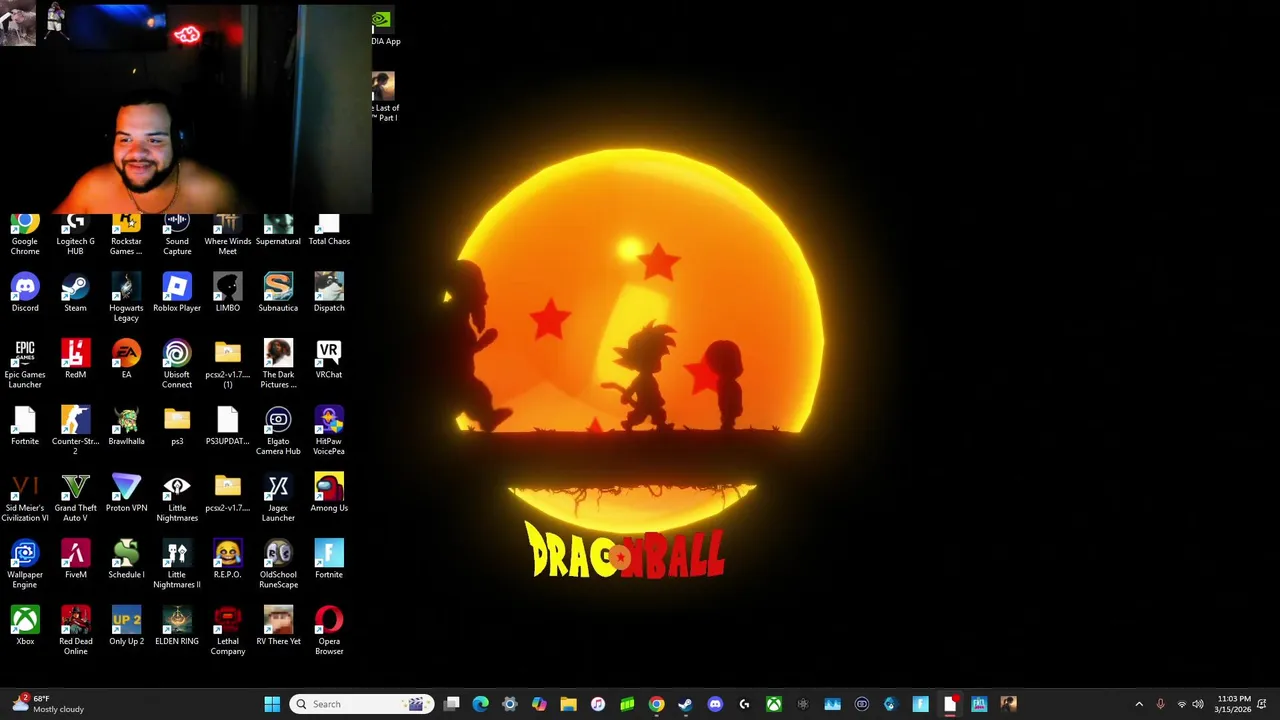Launch the VRChat desktop shortcut

click(329, 359)
